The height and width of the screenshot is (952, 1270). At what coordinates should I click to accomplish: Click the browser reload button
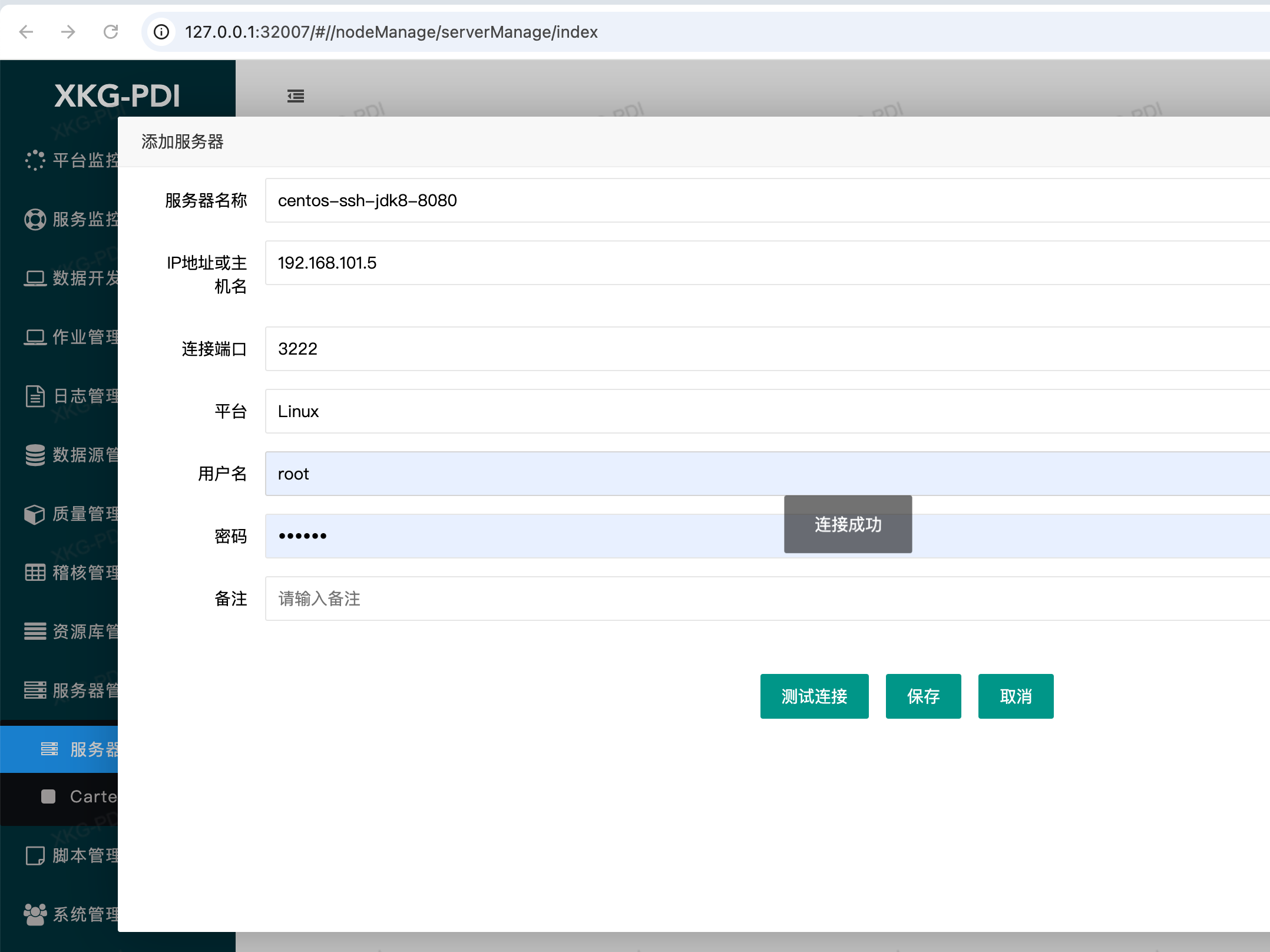112,32
